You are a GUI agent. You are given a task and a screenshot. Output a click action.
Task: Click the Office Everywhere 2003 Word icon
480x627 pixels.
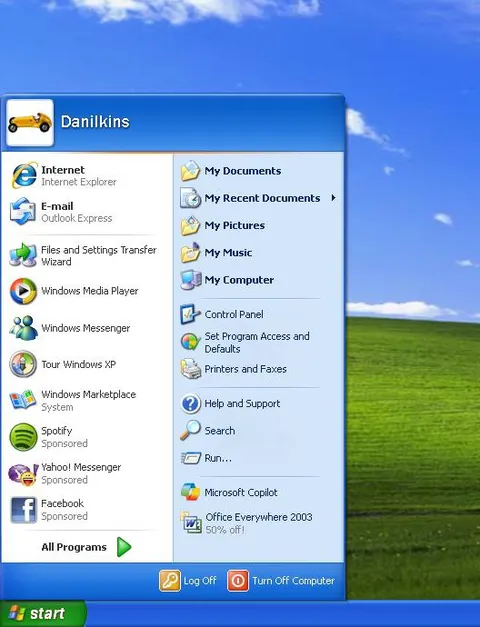(191, 522)
